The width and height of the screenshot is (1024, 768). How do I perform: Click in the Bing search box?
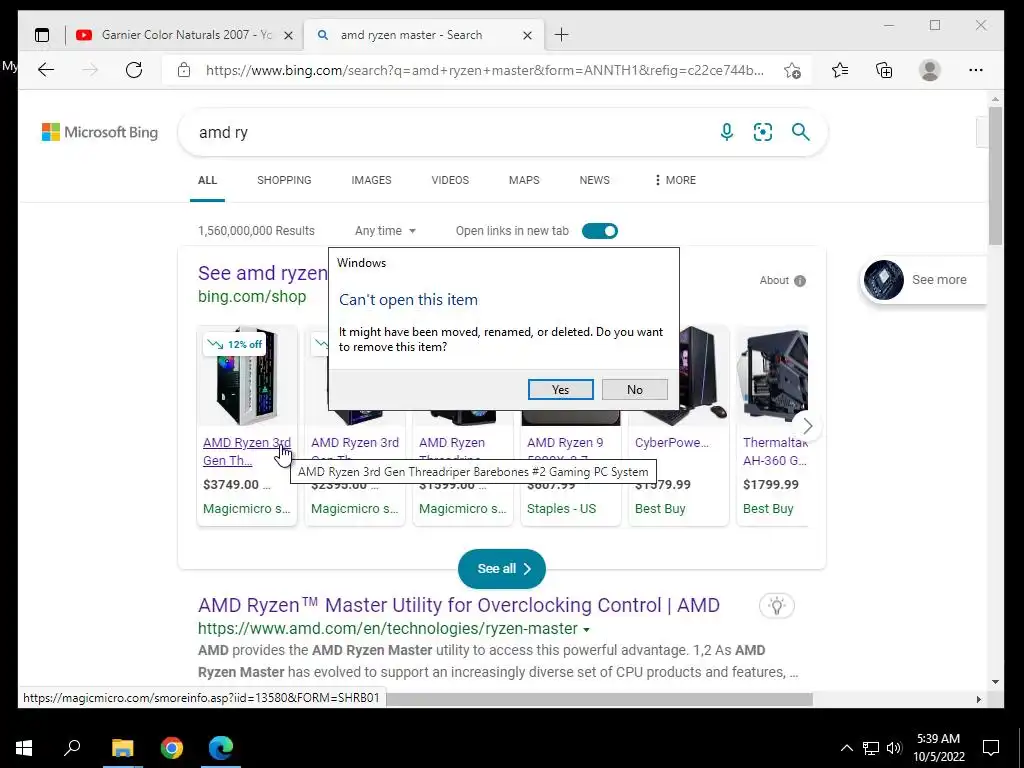451,133
